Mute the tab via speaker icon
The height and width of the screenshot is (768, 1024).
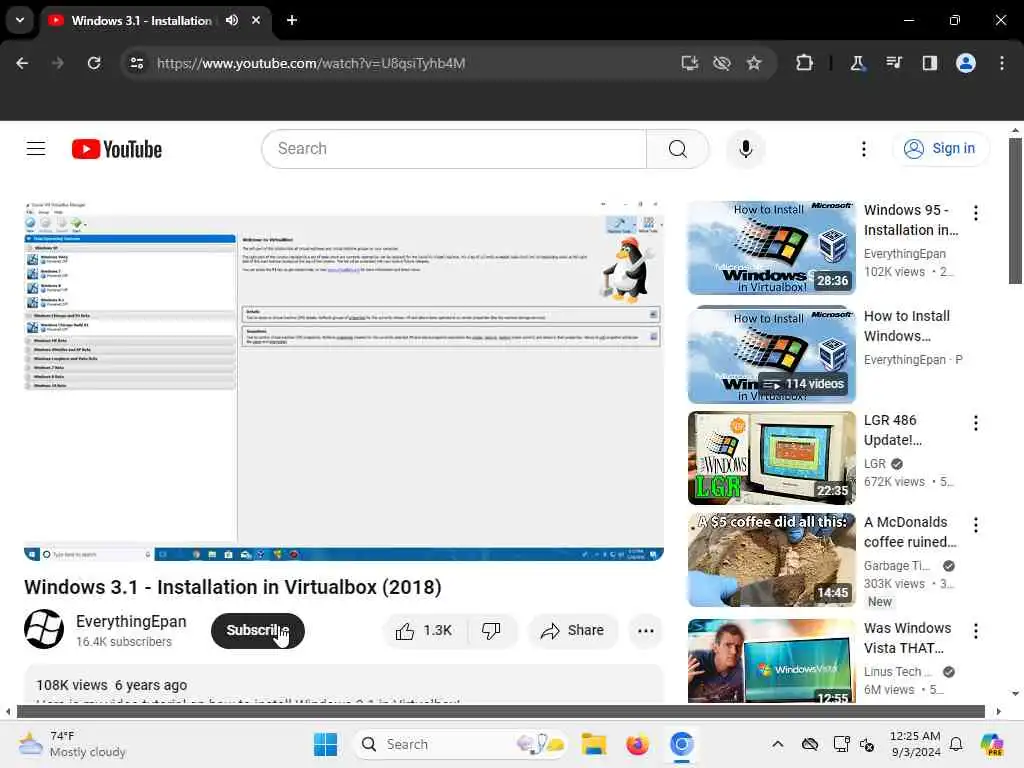coord(232,20)
